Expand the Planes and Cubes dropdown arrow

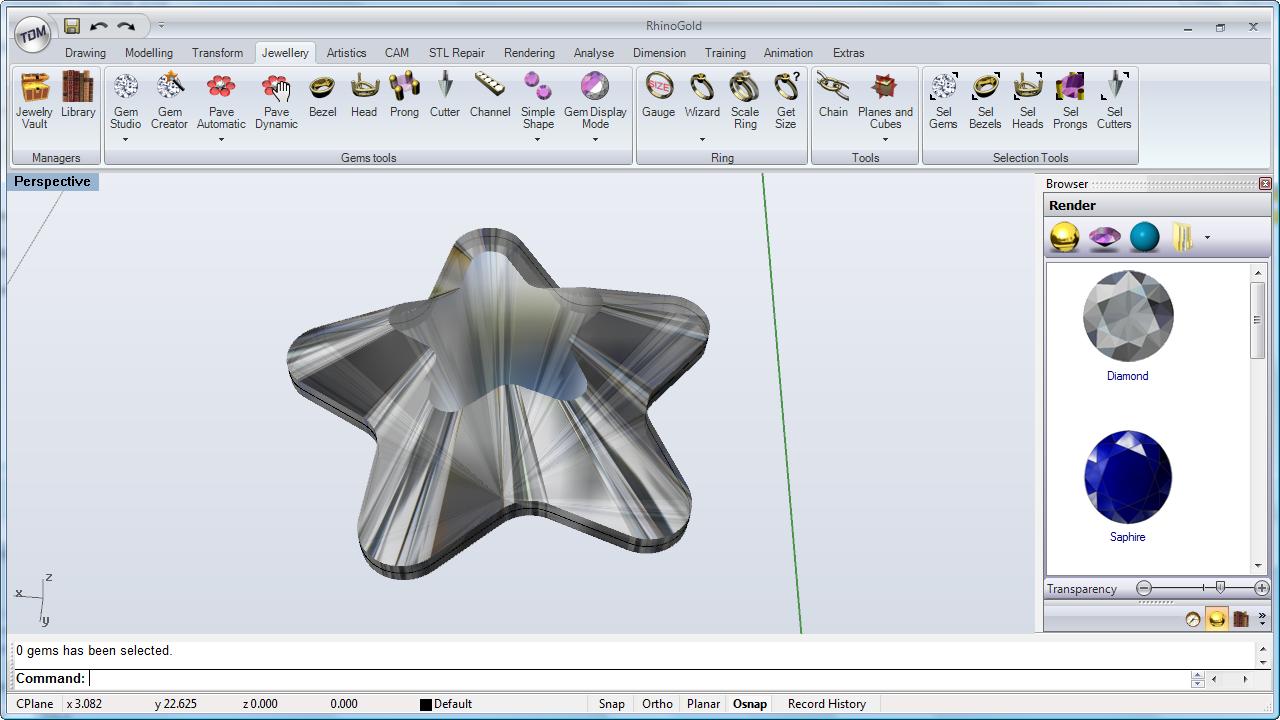[885, 140]
